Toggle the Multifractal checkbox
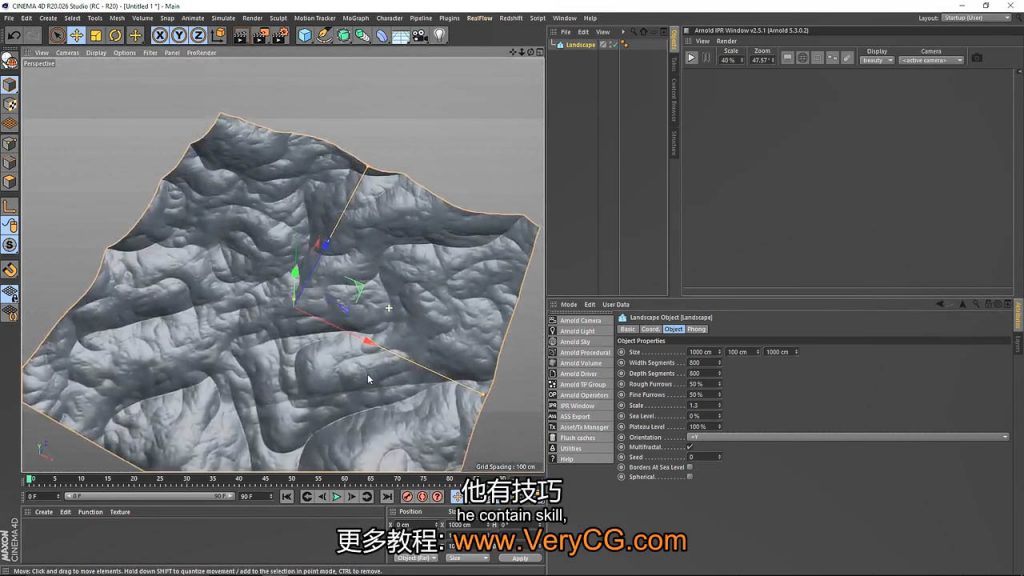This screenshot has height=576, width=1024. coord(690,447)
